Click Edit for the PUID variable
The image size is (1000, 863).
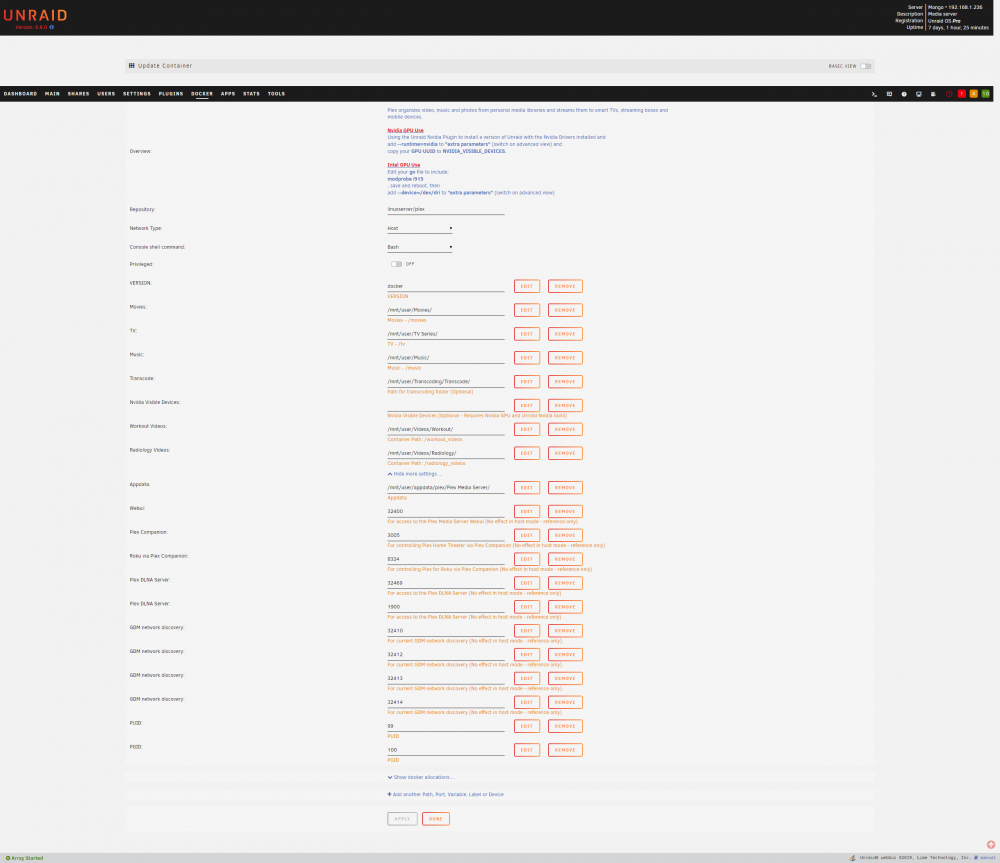[527, 727]
